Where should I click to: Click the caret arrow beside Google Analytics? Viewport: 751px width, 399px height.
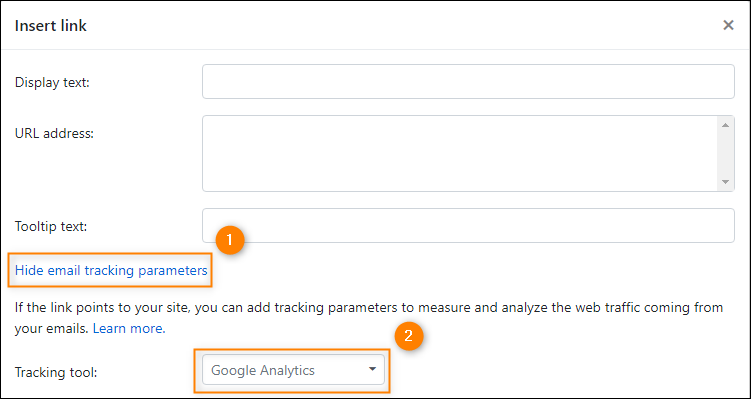pos(372,369)
